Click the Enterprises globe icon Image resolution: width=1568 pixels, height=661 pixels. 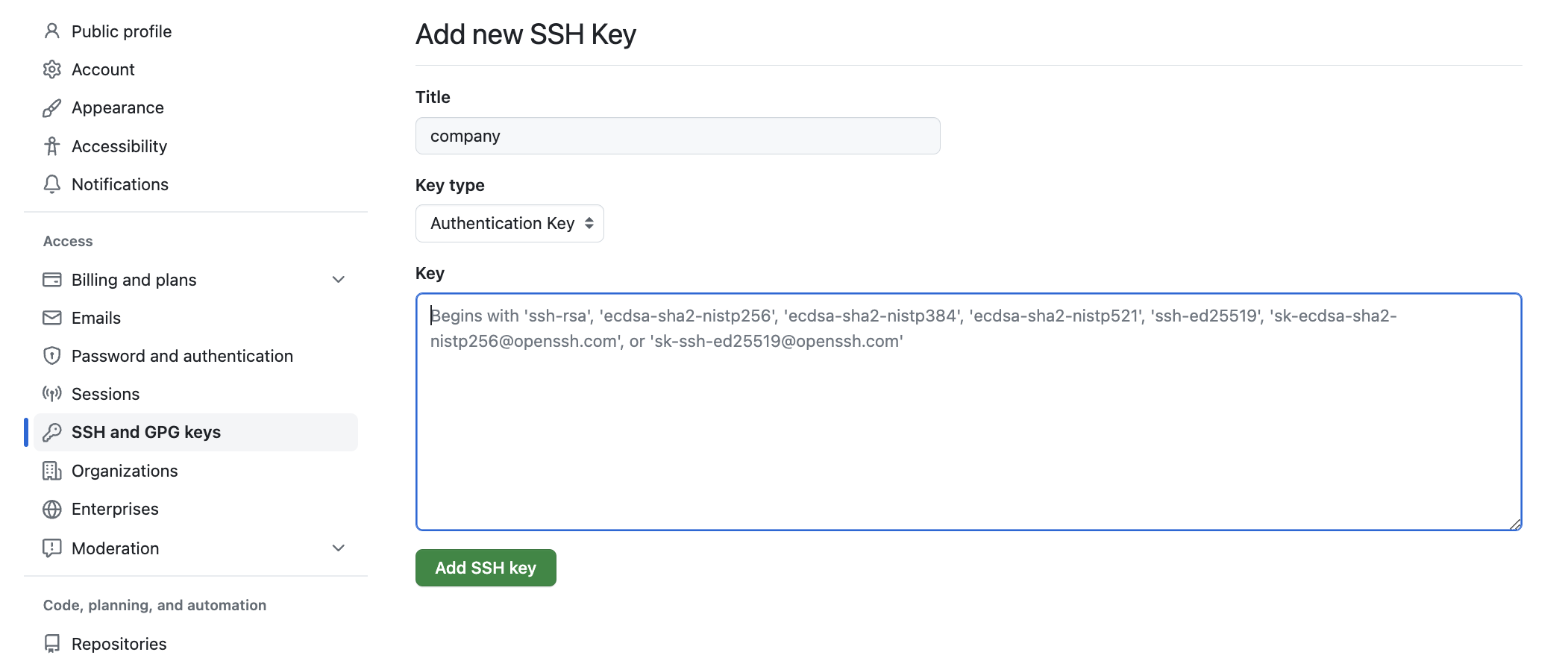[x=51, y=510]
